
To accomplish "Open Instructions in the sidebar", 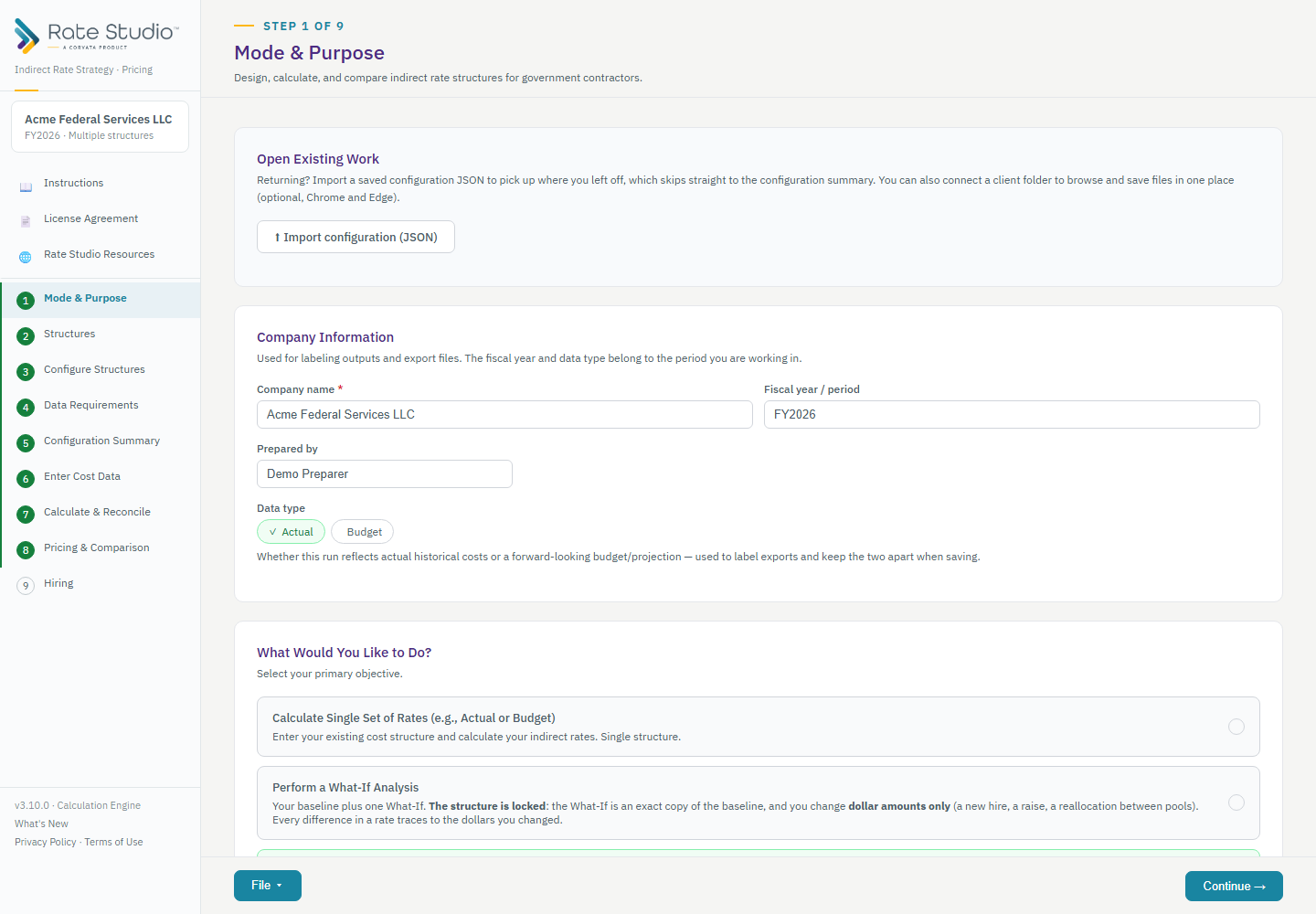I will coord(101,183).
